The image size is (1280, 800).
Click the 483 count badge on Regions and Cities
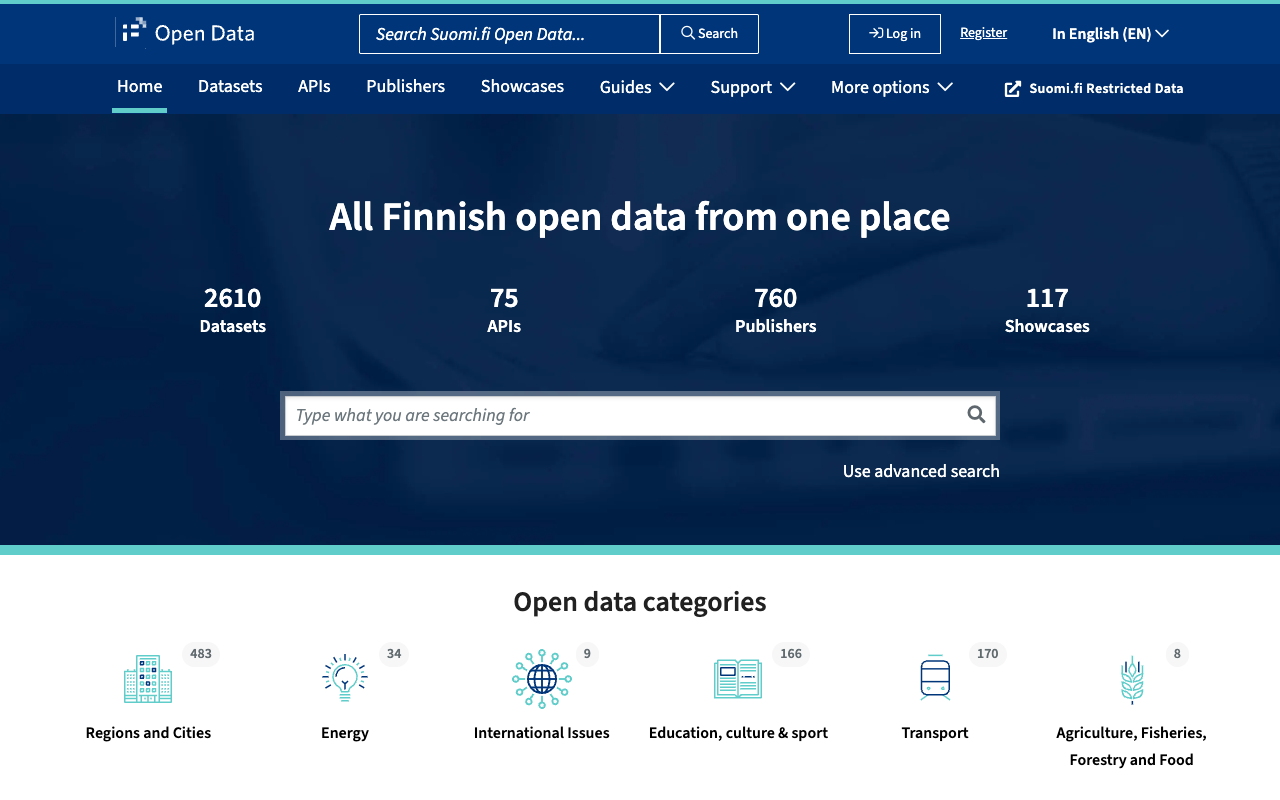click(x=201, y=654)
